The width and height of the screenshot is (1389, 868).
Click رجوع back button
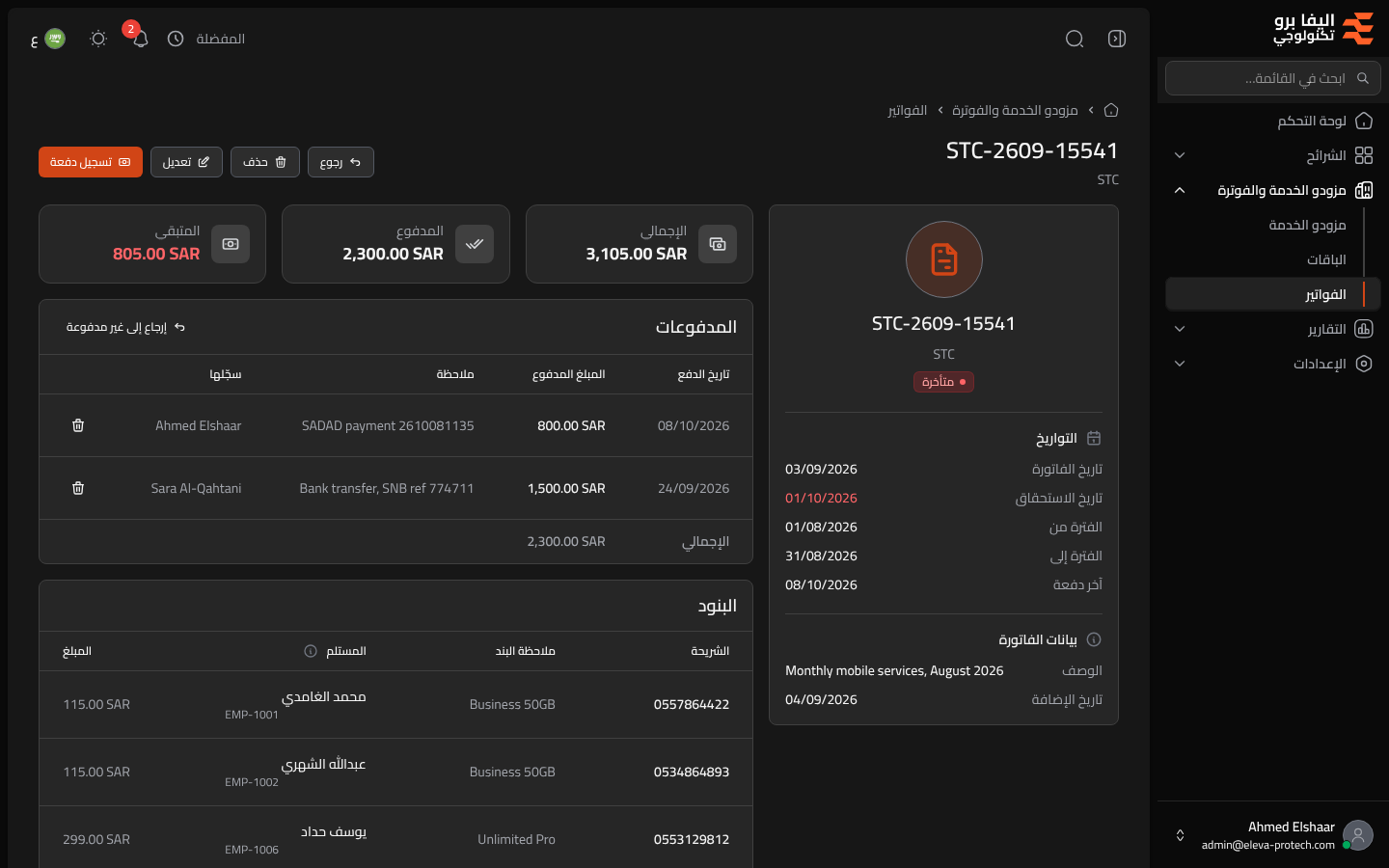[340, 162]
